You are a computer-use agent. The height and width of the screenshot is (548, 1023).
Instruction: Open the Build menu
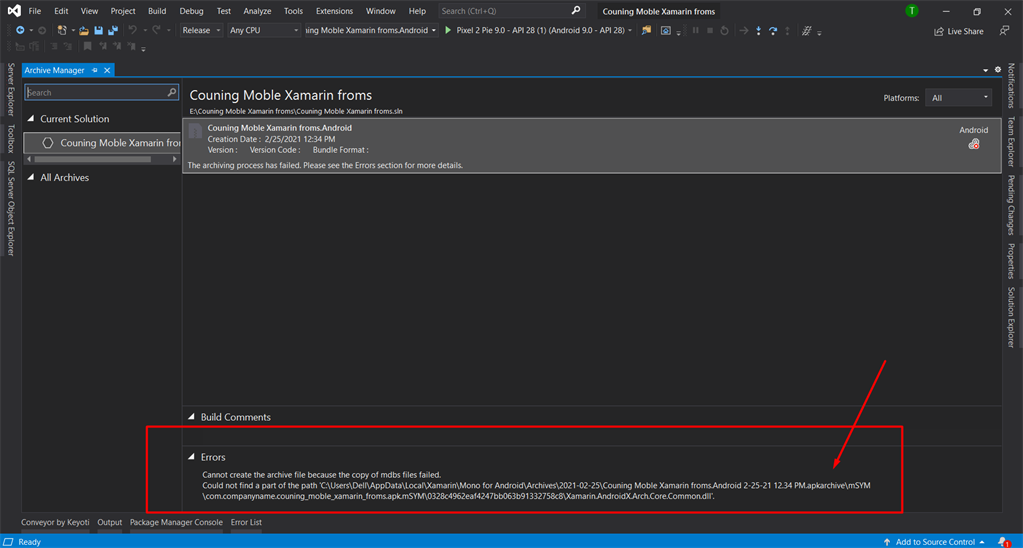[x=157, y=11]
